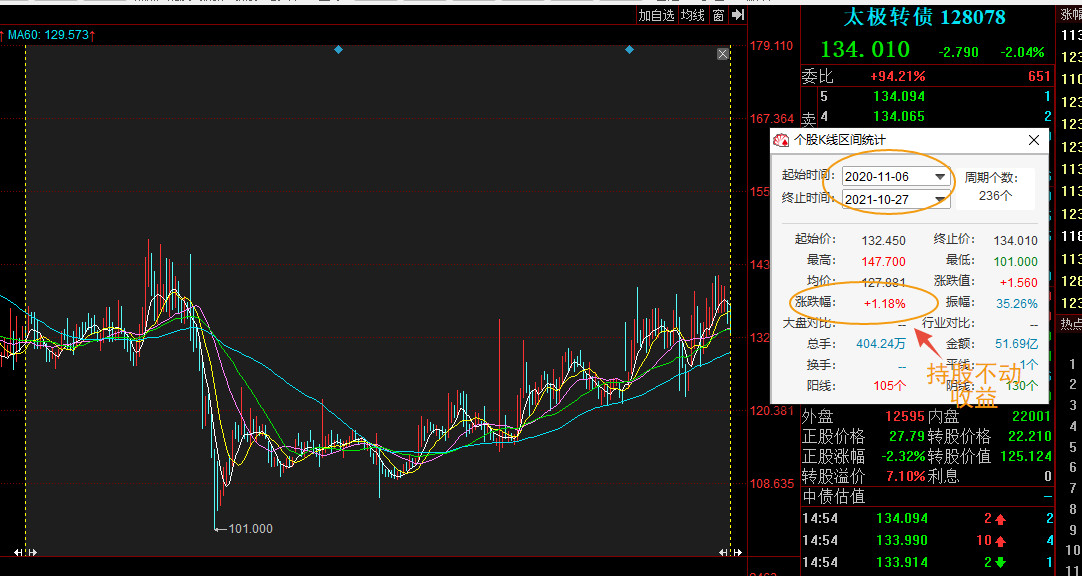Click the sell level 5 price 134.094
Screen dimensions: 1082x576
point(899,96)
